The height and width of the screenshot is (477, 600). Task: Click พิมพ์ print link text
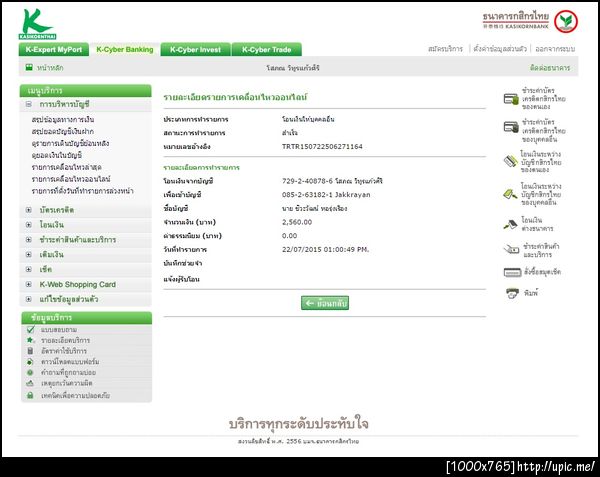click(531, 293)
